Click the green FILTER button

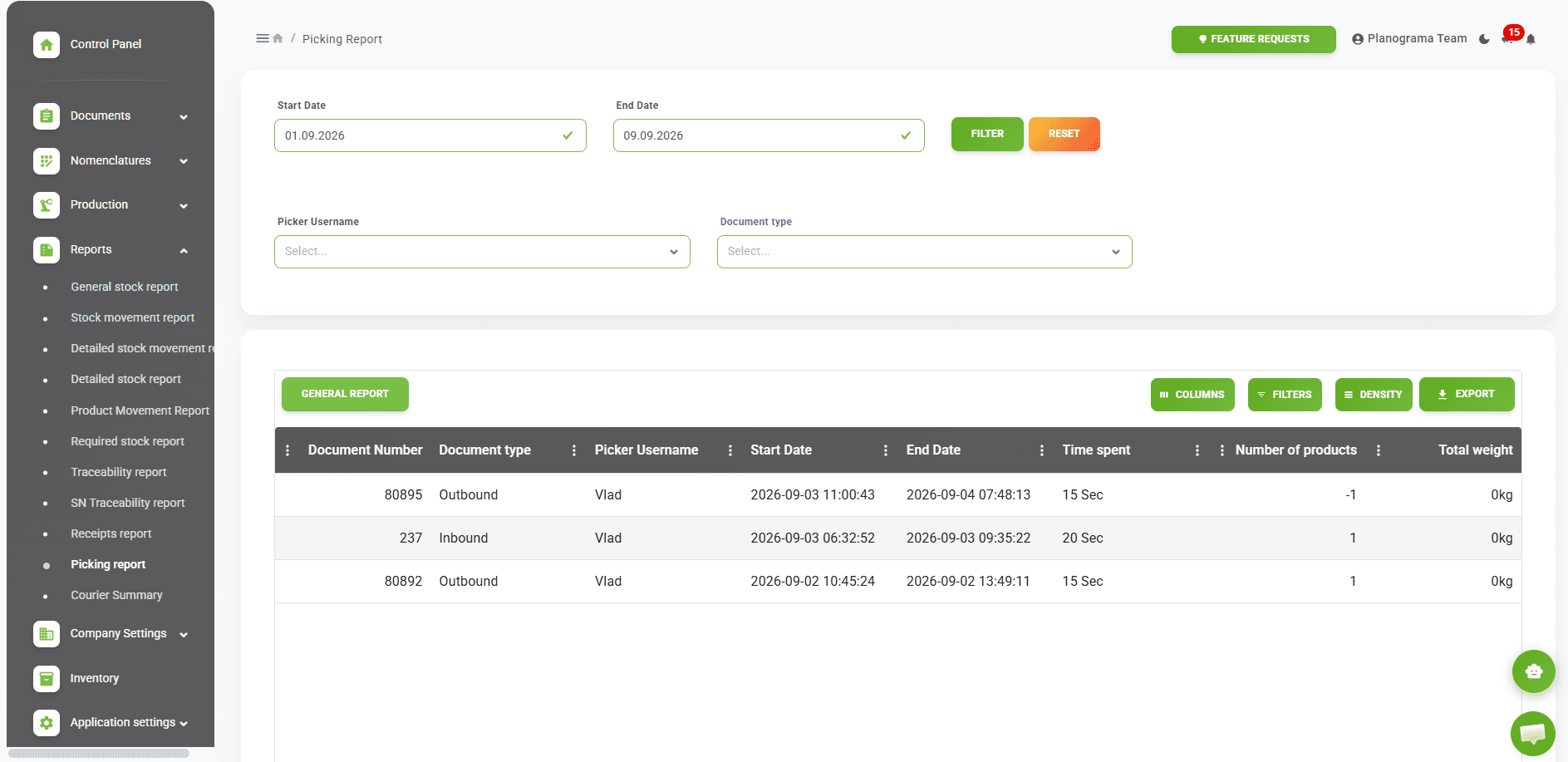pyautogui.click(x=987, y=134)
